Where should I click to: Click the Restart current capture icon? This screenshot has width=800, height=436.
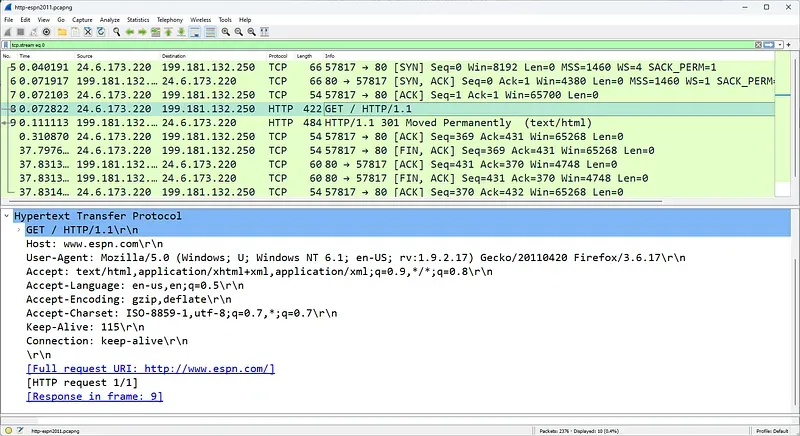(33, 32)
